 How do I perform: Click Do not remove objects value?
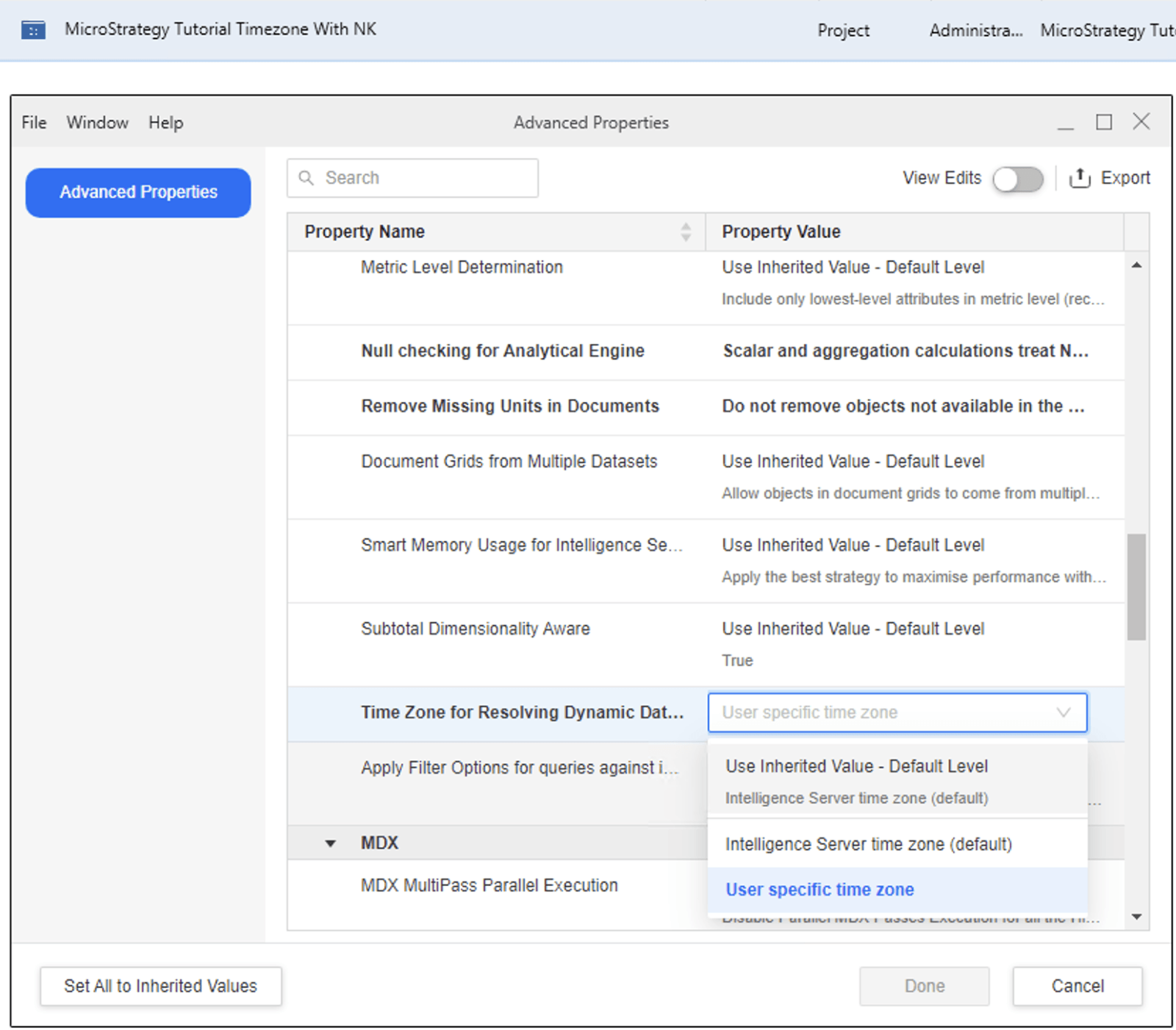click(903, 407)
